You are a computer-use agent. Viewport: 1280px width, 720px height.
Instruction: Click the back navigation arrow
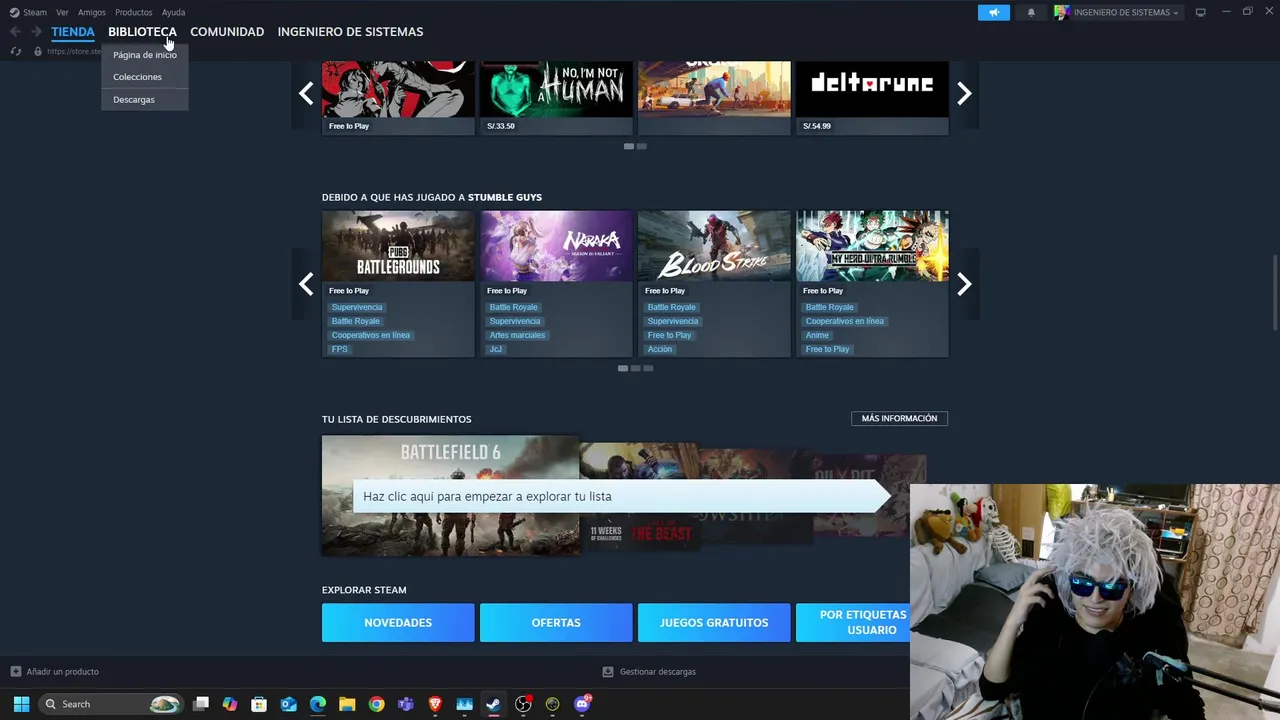click(x=15, y=32)
